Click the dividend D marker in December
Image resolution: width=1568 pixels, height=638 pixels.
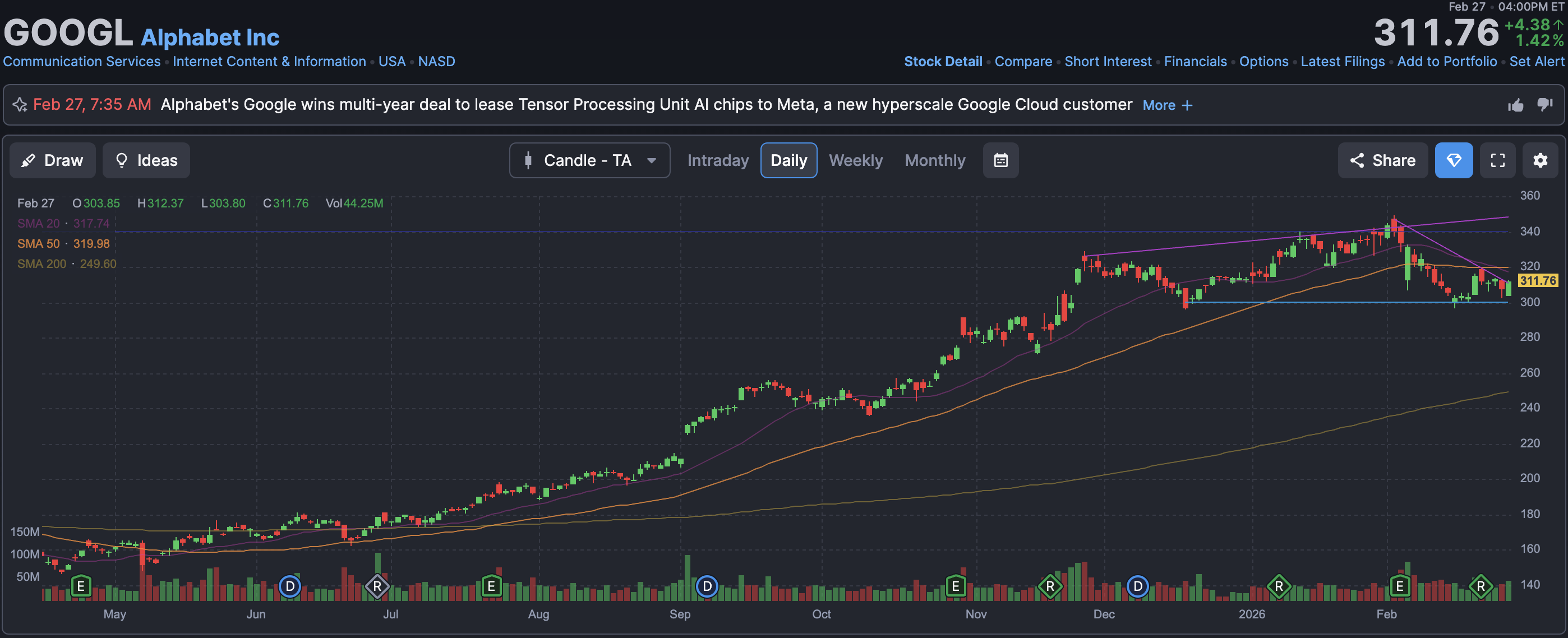[x=1137, y=586]
